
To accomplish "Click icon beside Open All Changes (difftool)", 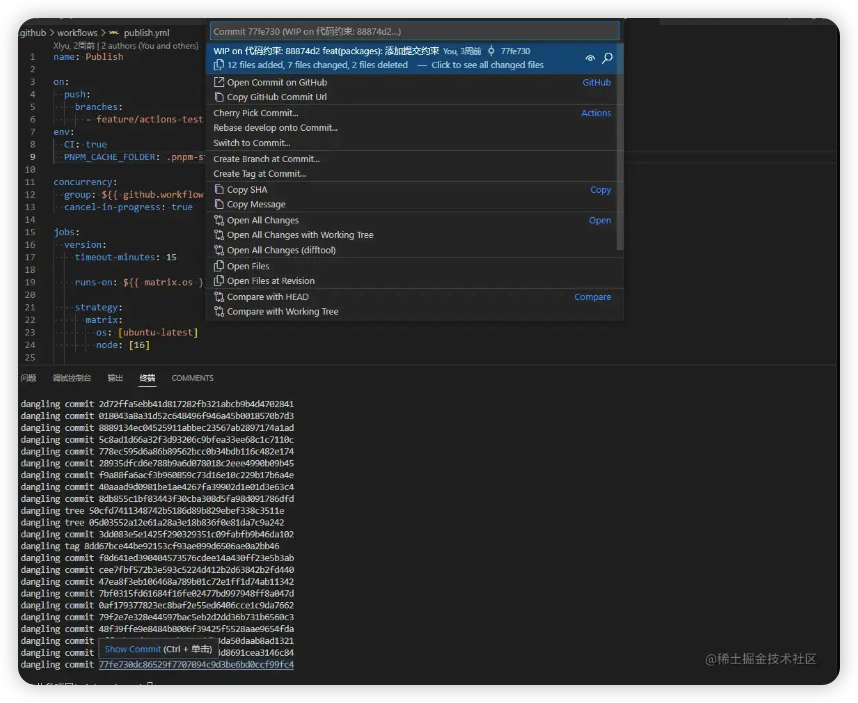I will click(219, 250).
